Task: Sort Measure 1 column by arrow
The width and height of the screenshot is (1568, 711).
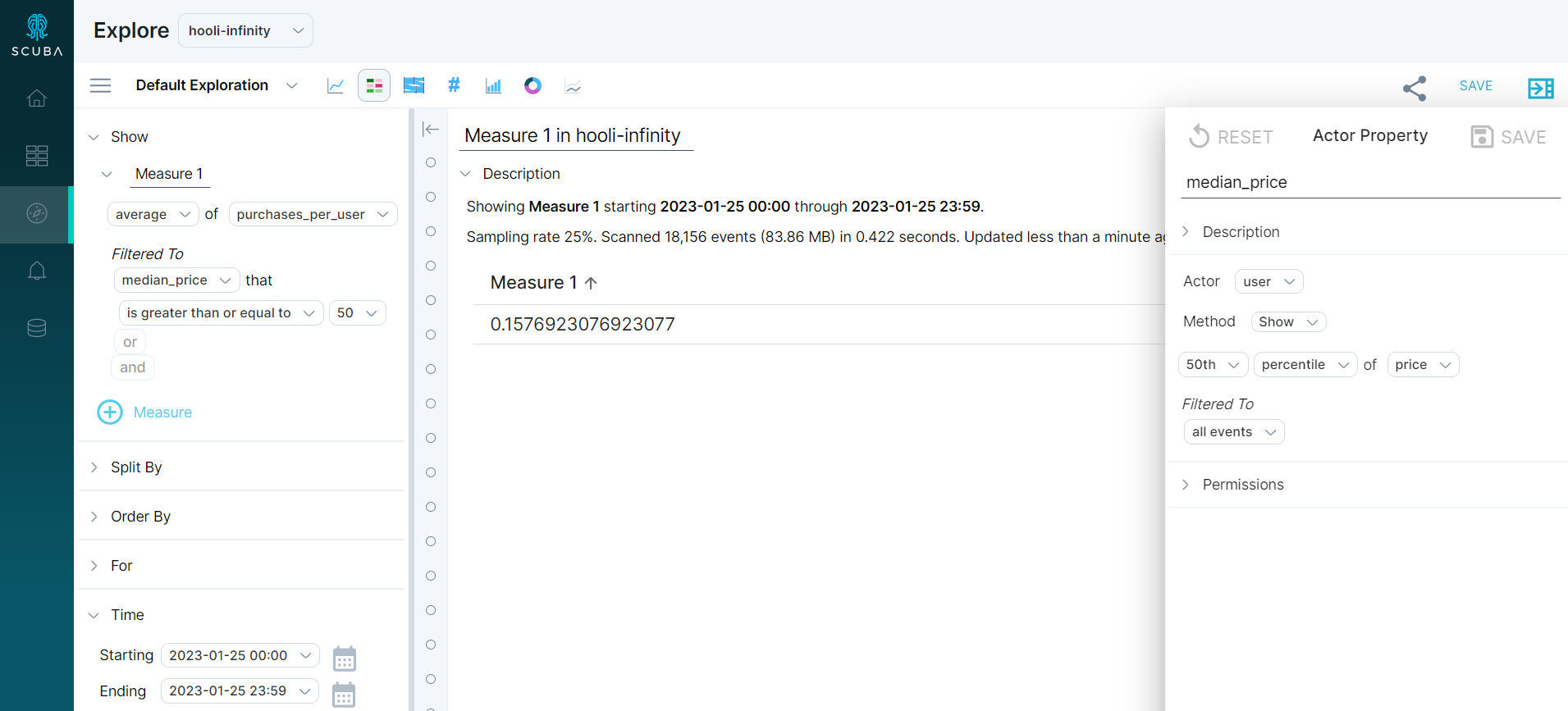Action: tap(591, 282)
